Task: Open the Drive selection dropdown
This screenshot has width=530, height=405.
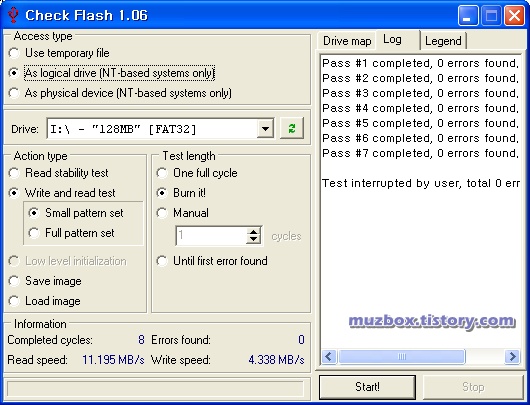Action: pyautogui.click(x=265, y=128)
